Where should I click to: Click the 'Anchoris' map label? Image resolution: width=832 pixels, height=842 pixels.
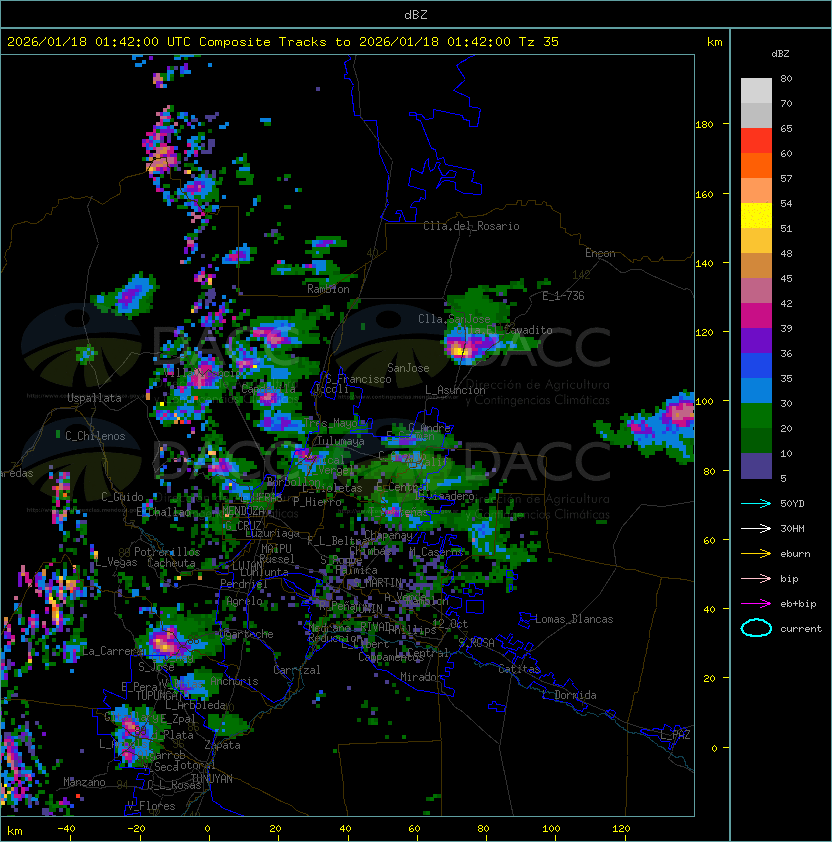(234, 681)
